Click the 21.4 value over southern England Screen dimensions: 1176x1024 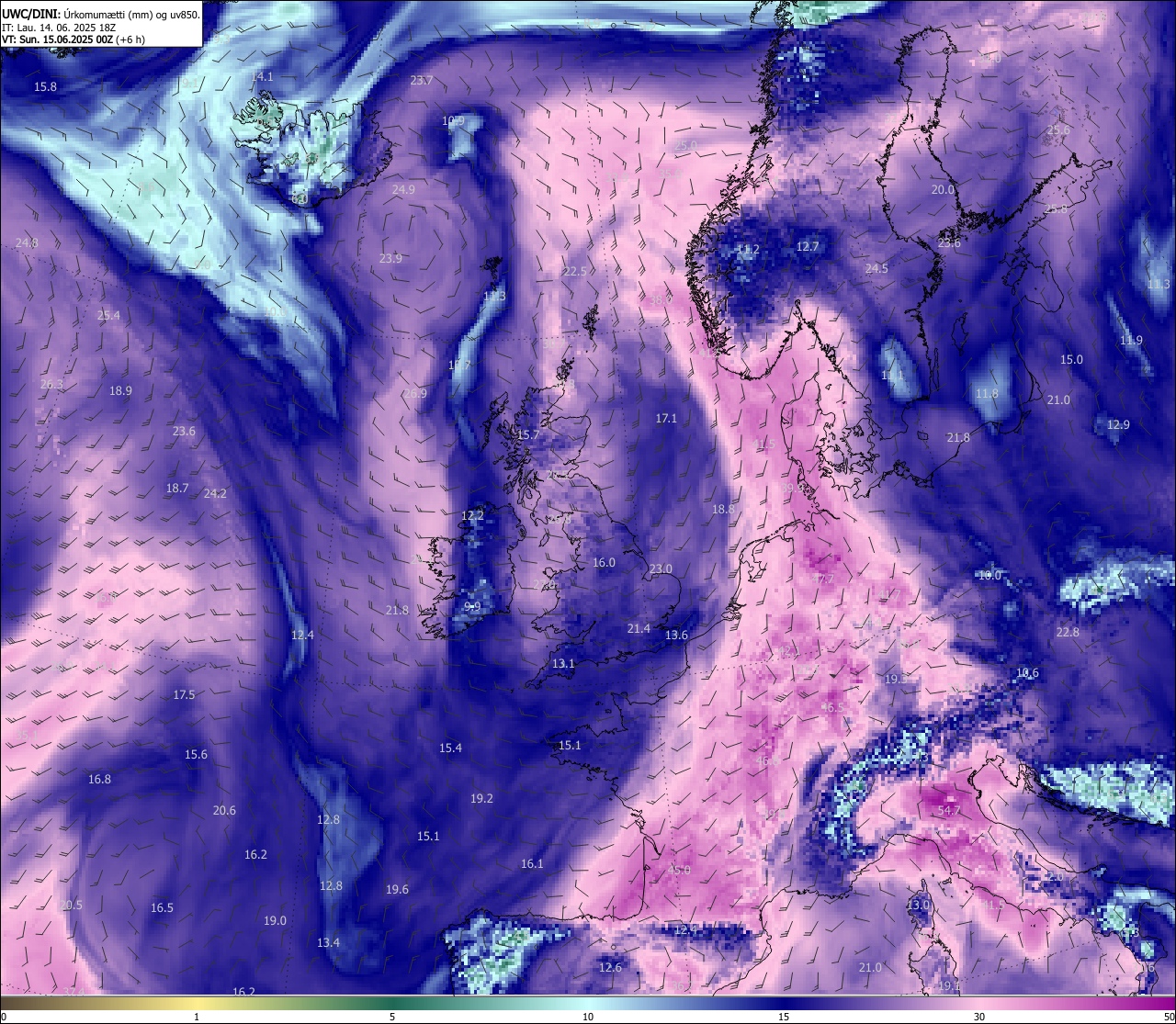(639, 629)
